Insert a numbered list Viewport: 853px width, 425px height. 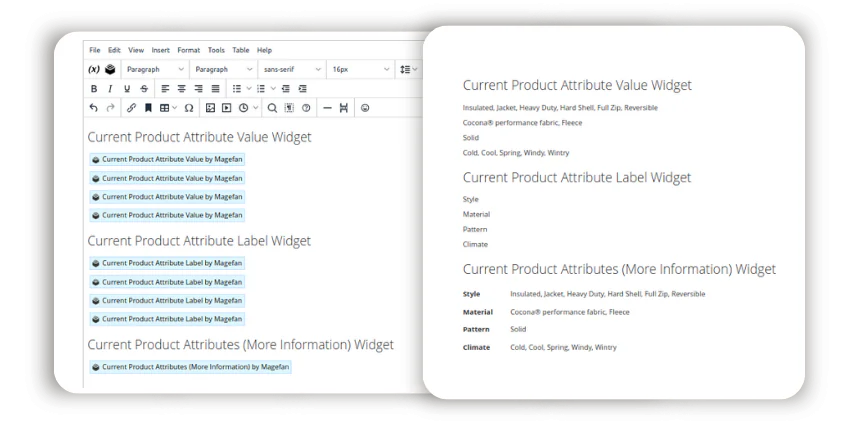coord(261,89)
